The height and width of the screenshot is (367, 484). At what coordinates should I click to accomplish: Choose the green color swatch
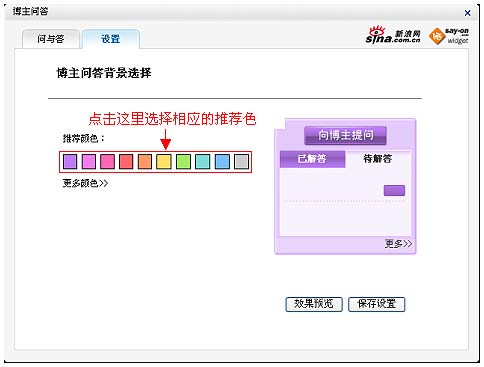pos(183,162)
